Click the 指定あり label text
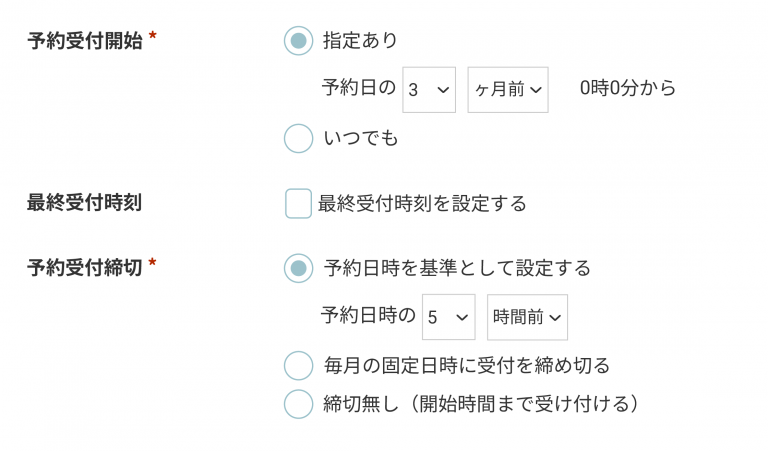The width and height of the screenshot is (768, 451). [x=361, y=41]
